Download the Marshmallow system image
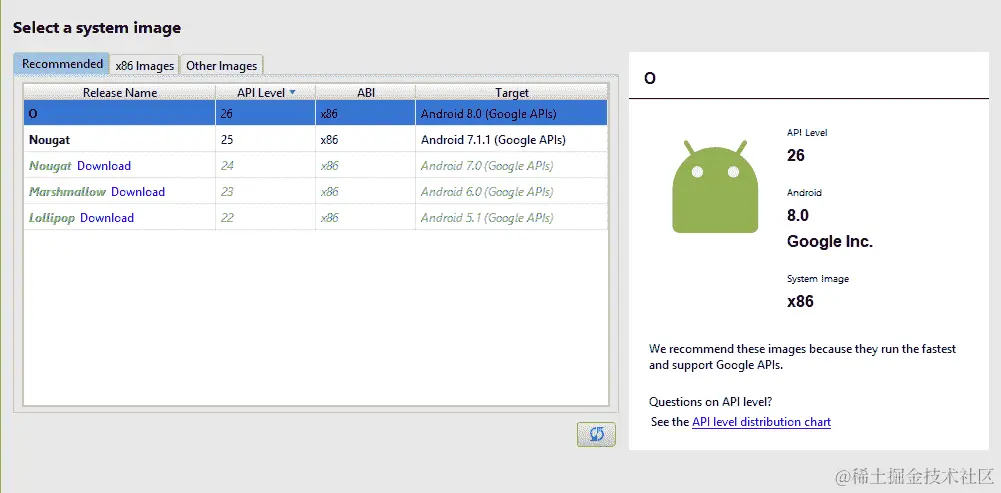 tap(138, 192)
